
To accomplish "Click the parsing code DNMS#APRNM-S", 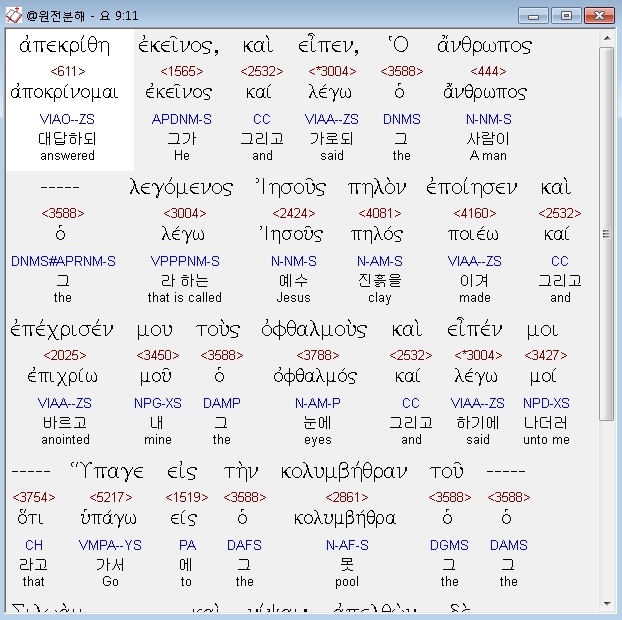I will 63,261.
